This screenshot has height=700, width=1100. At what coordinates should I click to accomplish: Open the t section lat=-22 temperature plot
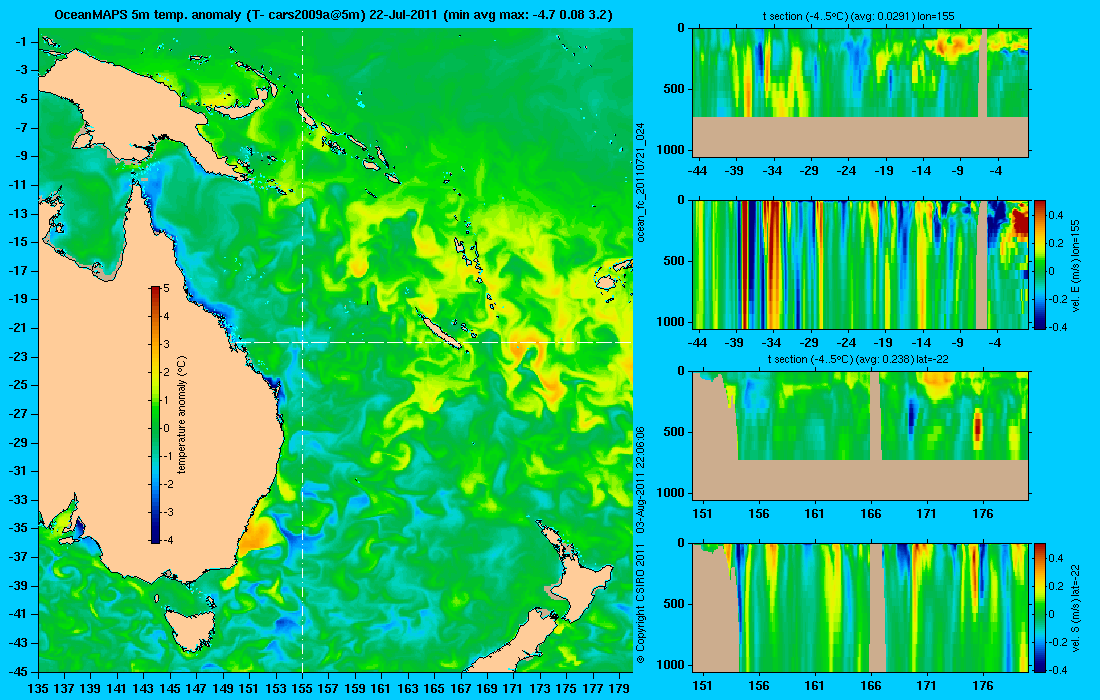pos(861,436)
